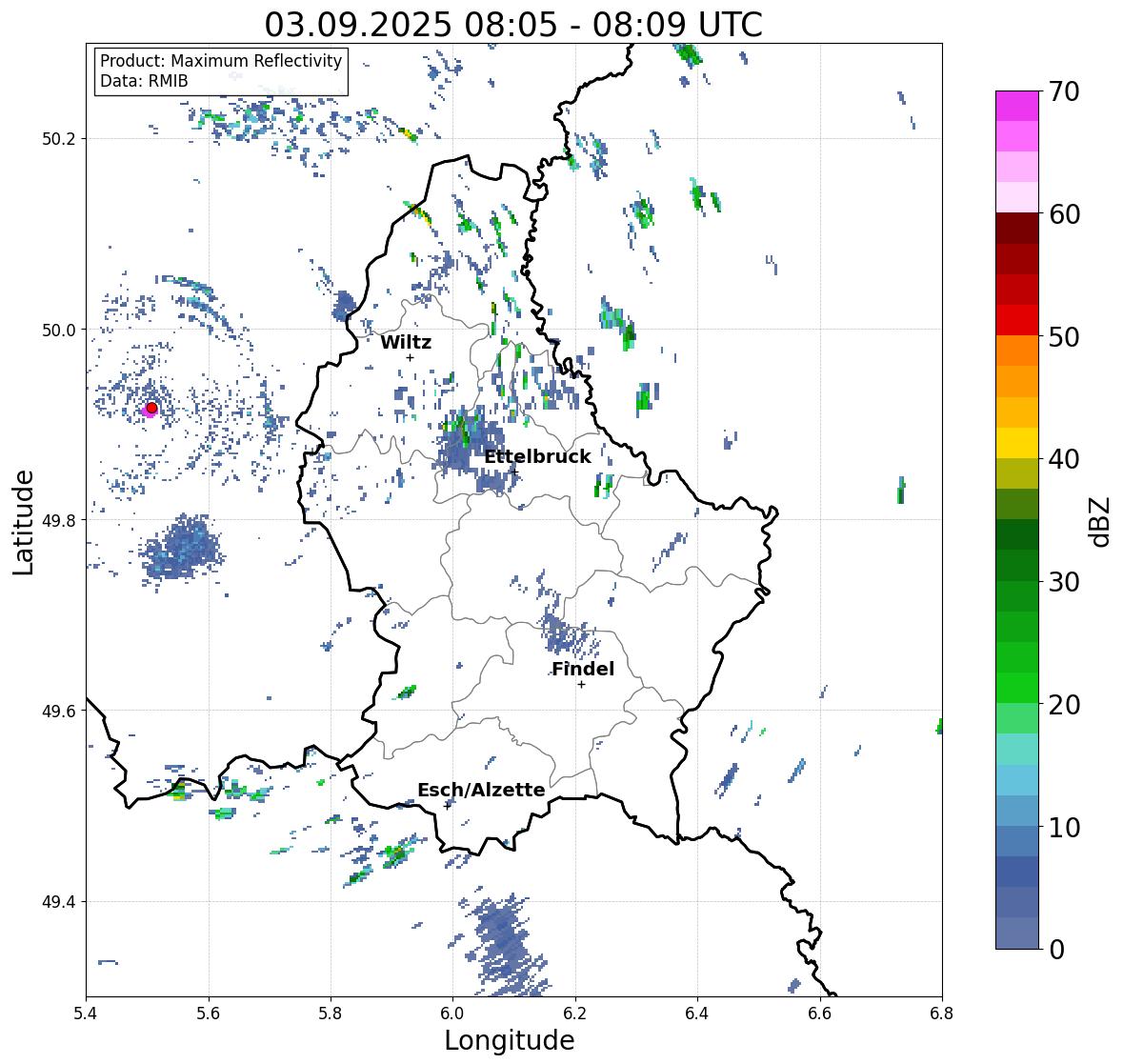Select the Esch/Alzette city label

click(x=481, y=790)
